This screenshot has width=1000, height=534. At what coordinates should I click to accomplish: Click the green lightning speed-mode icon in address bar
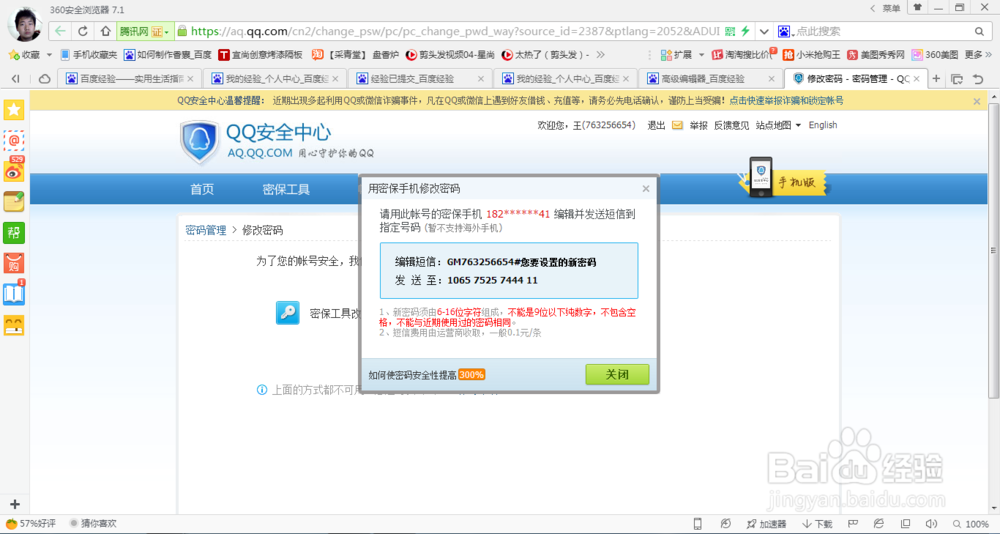[745, 31]
